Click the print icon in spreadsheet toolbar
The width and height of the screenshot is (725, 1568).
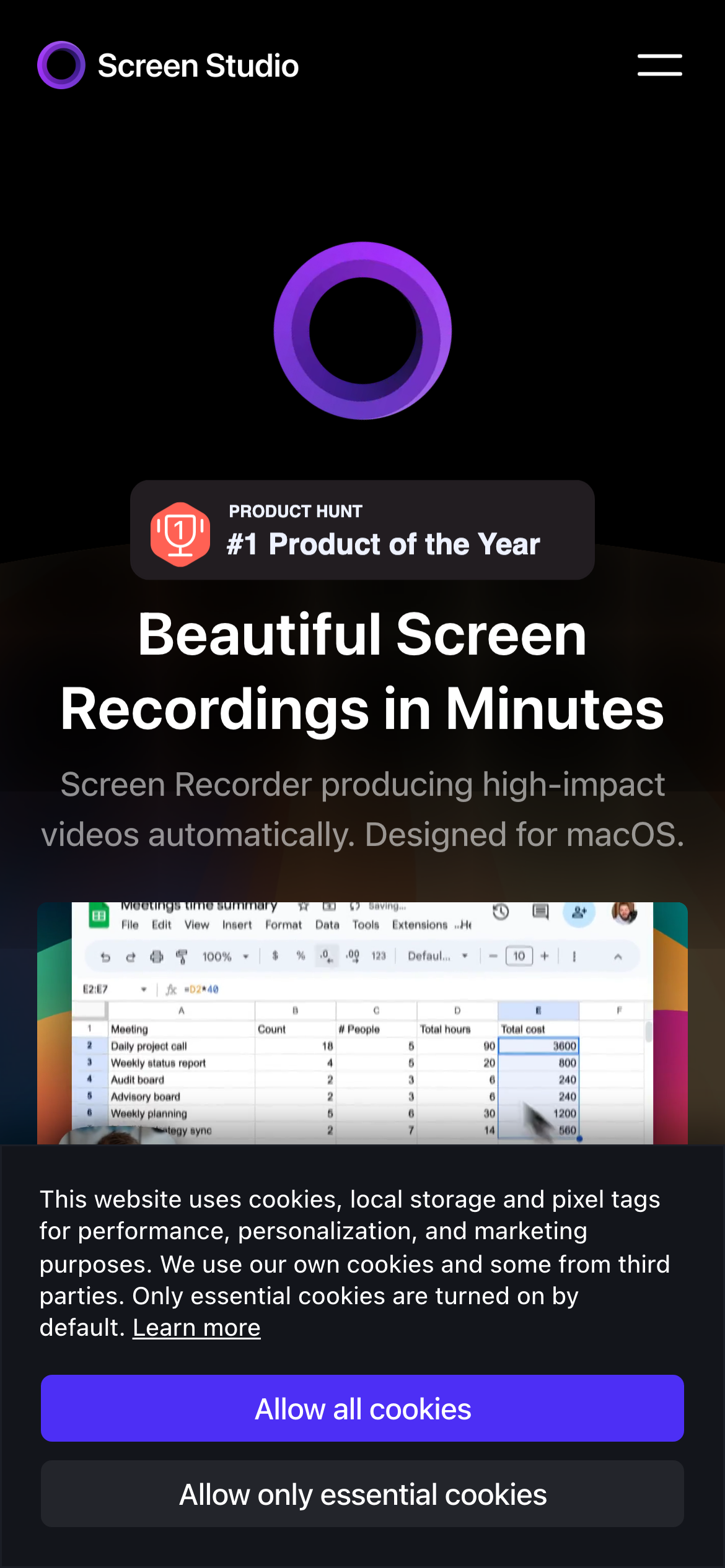(157, 957)
